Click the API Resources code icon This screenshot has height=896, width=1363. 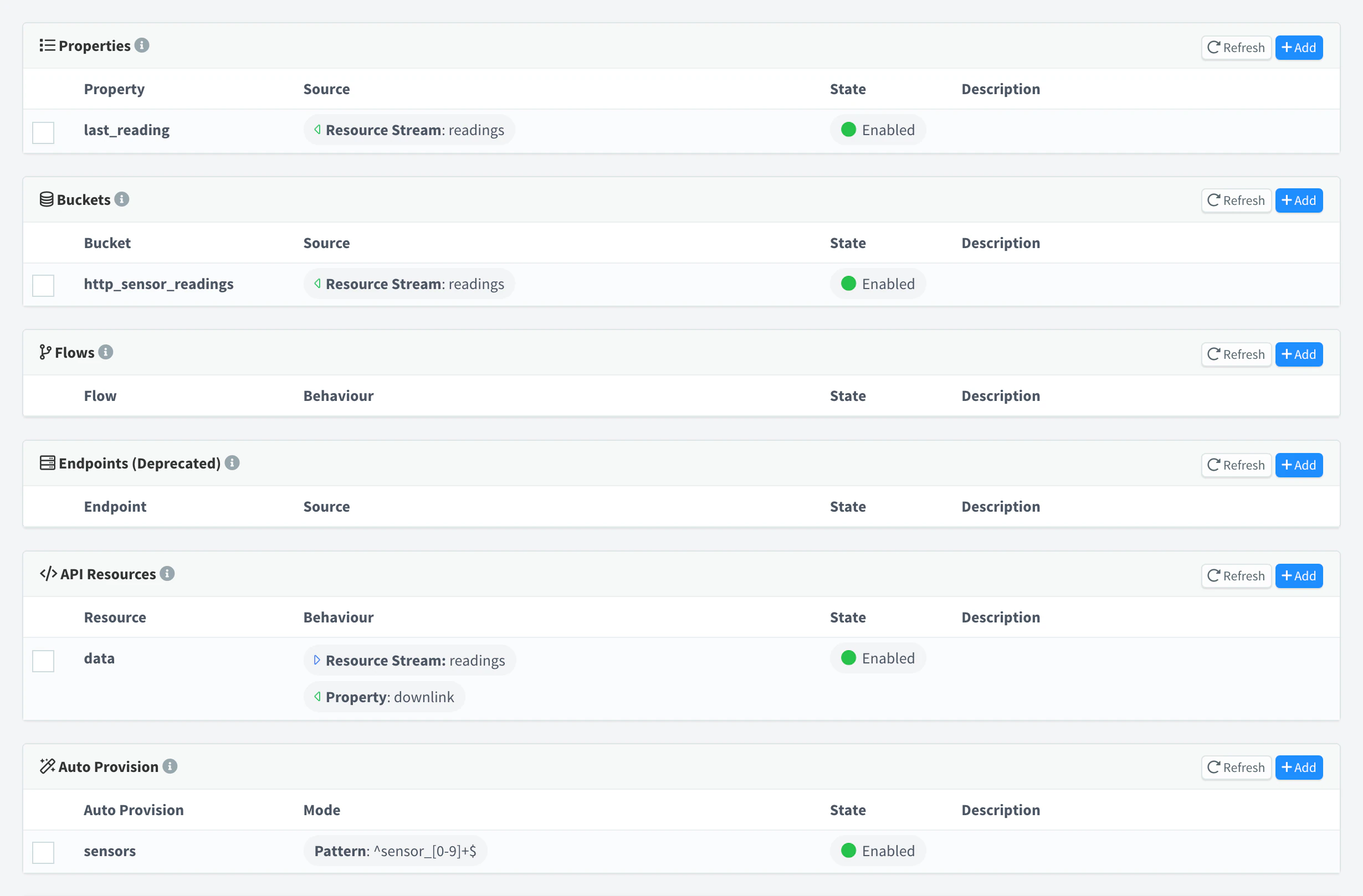(48, 574)
